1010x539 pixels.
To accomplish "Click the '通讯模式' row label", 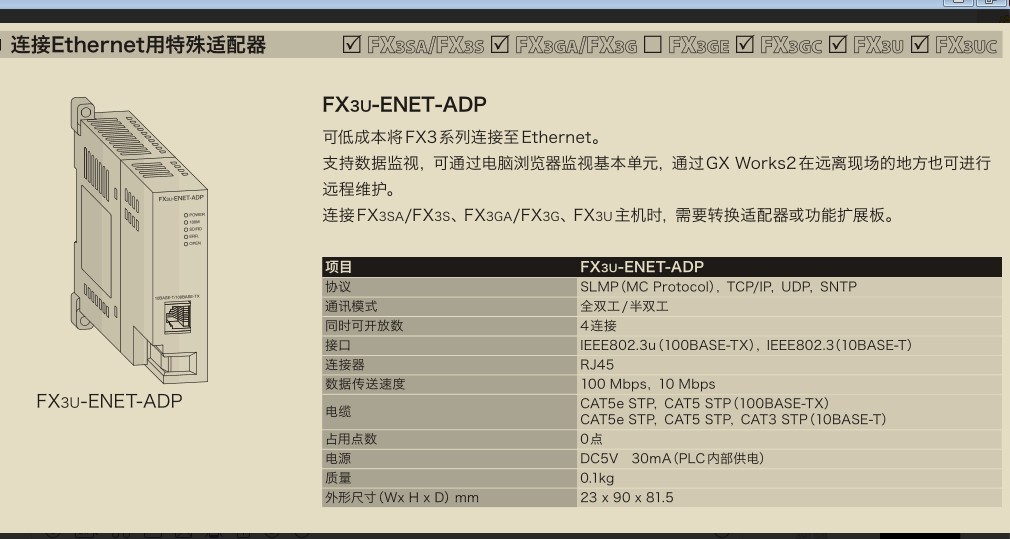I will pyautogui.click(x=450, y=307).
